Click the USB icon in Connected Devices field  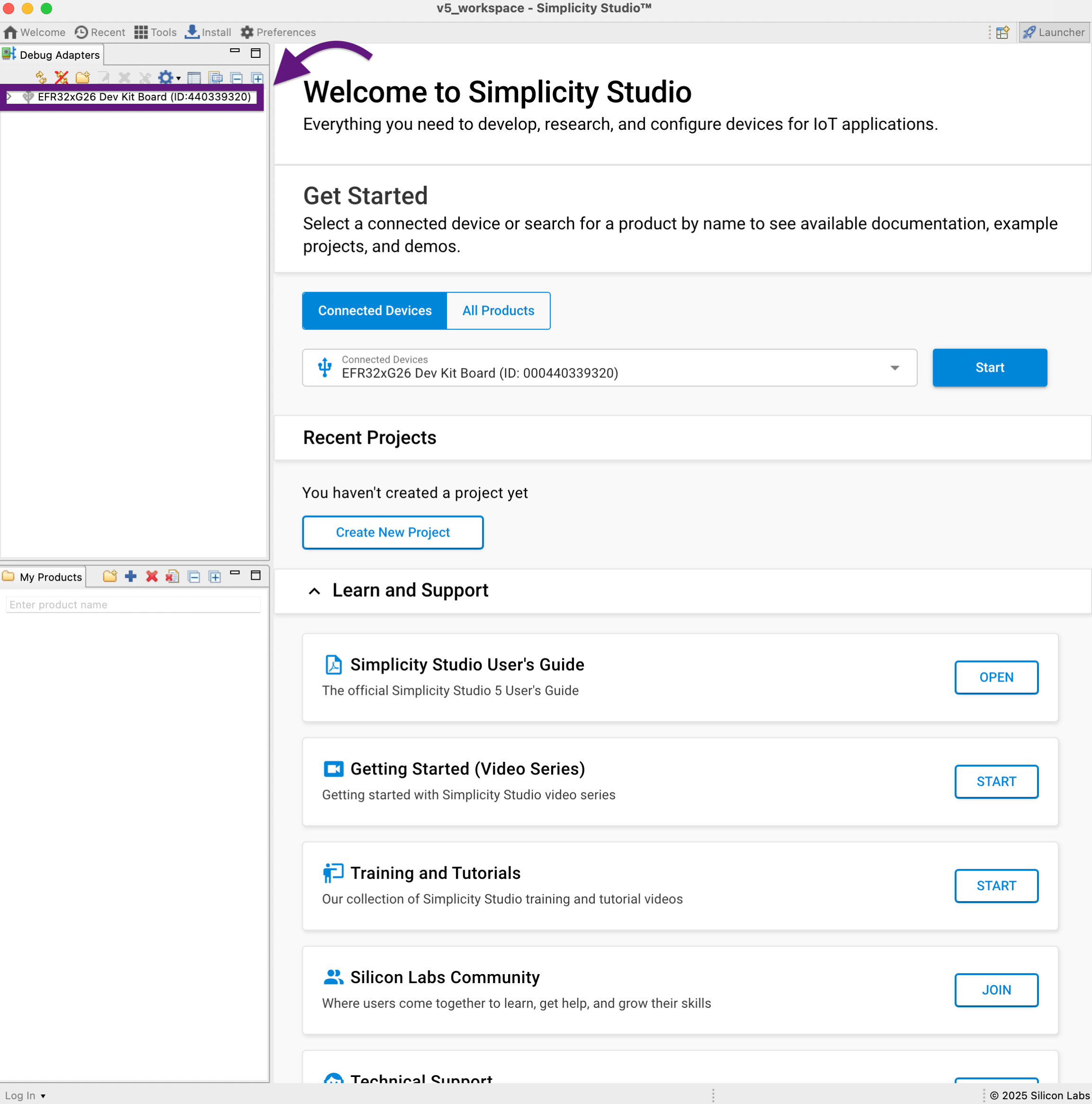(x=325, y=367)
